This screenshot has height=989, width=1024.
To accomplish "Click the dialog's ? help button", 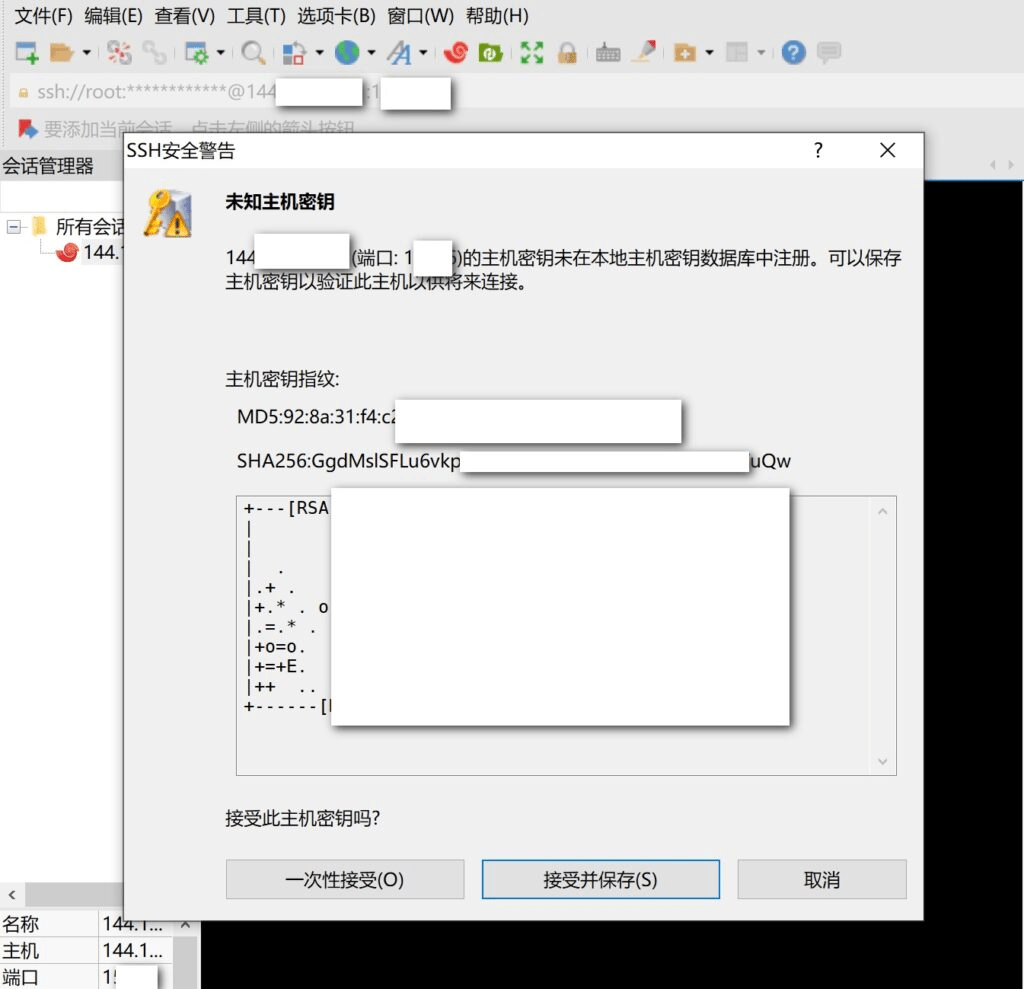I will pos(818,151).
